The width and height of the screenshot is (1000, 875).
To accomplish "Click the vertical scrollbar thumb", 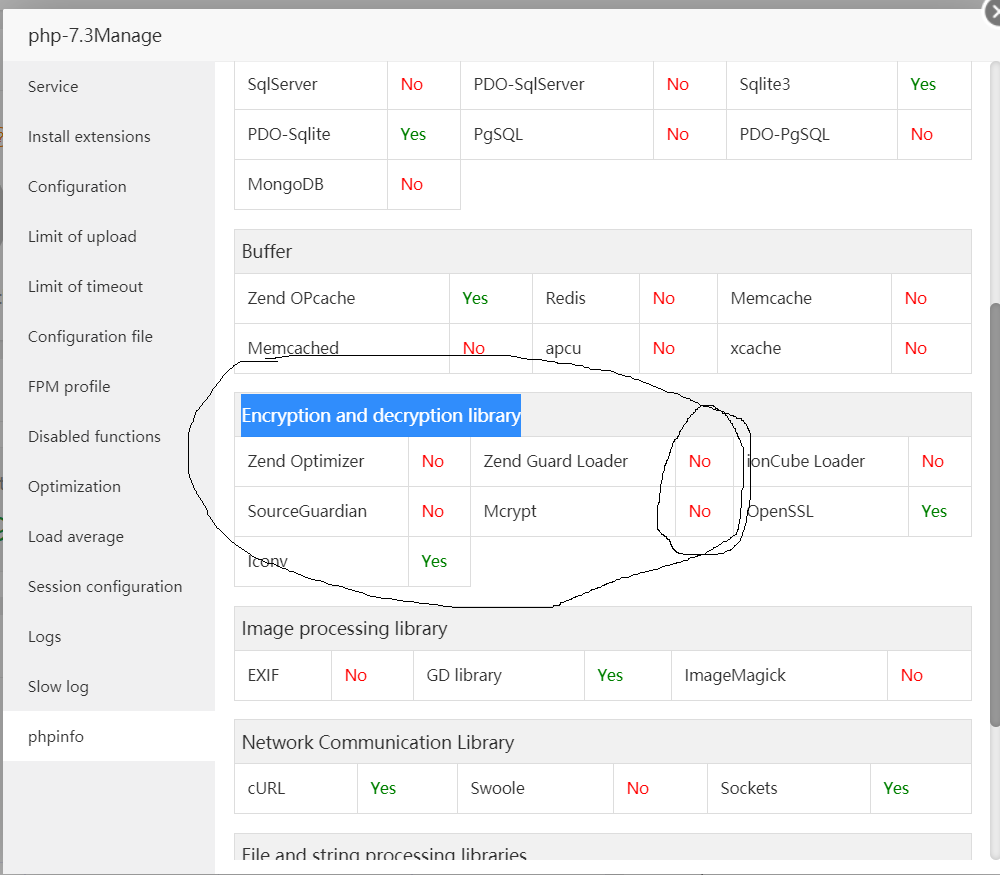I will [994, 515].
